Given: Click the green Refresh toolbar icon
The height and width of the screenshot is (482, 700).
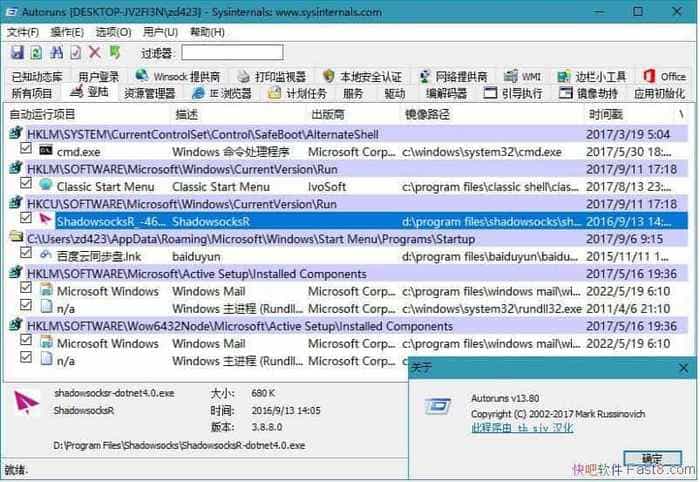Looking at the screenshot, I should click(35, 52).
